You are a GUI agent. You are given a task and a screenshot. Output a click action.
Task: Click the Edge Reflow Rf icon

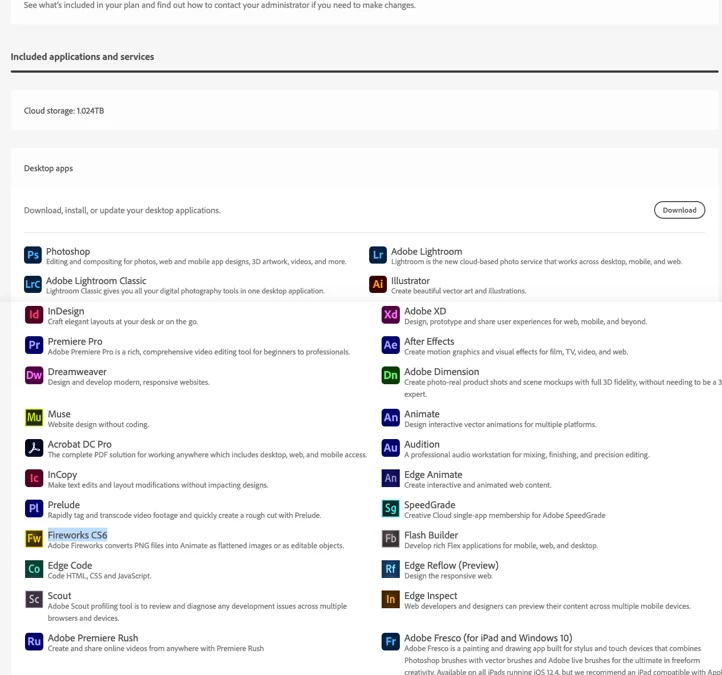390,569
